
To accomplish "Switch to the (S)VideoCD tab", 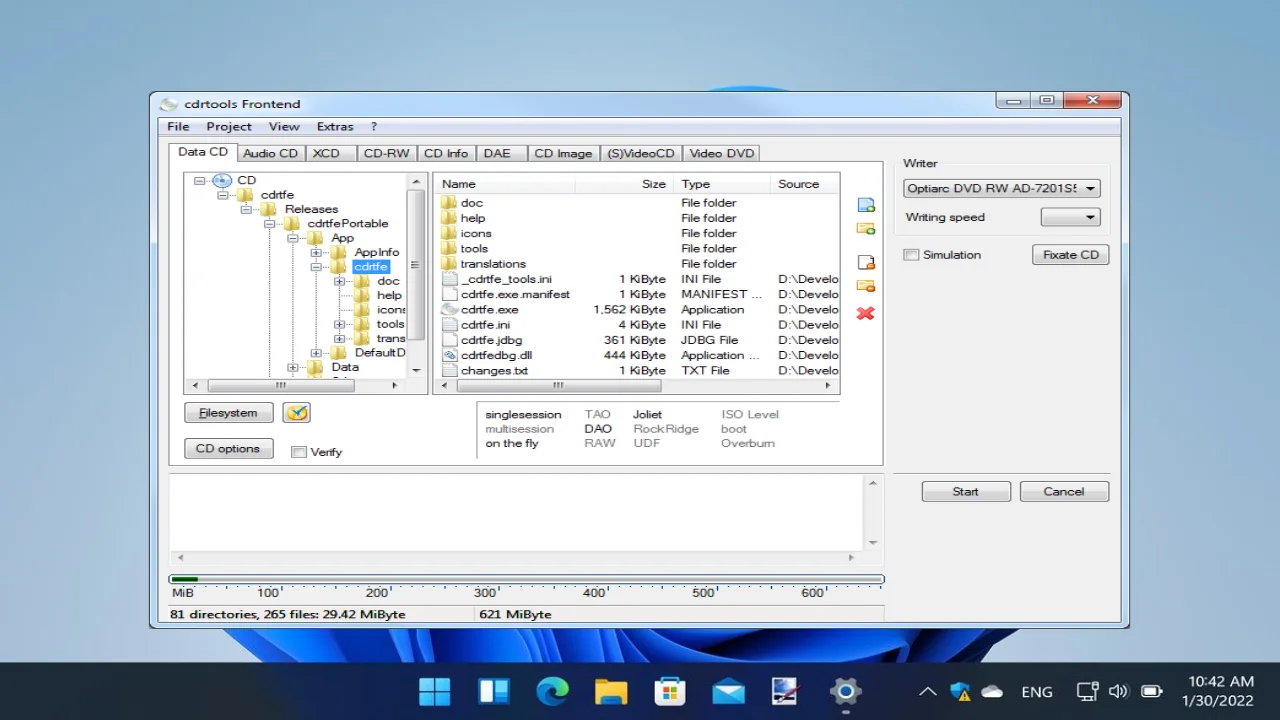I will pos(641,153).
